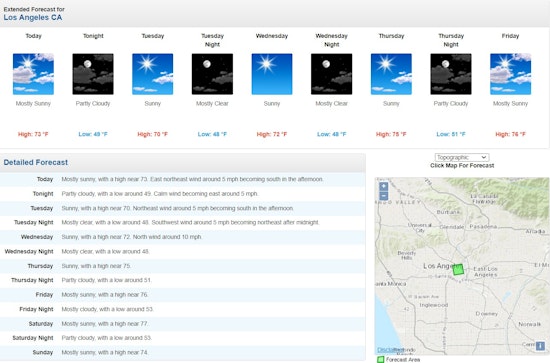This screenshot has height=363, width=550.
Task: Click the Friday detailed forecast row label
Action: (x=44, y=295)
